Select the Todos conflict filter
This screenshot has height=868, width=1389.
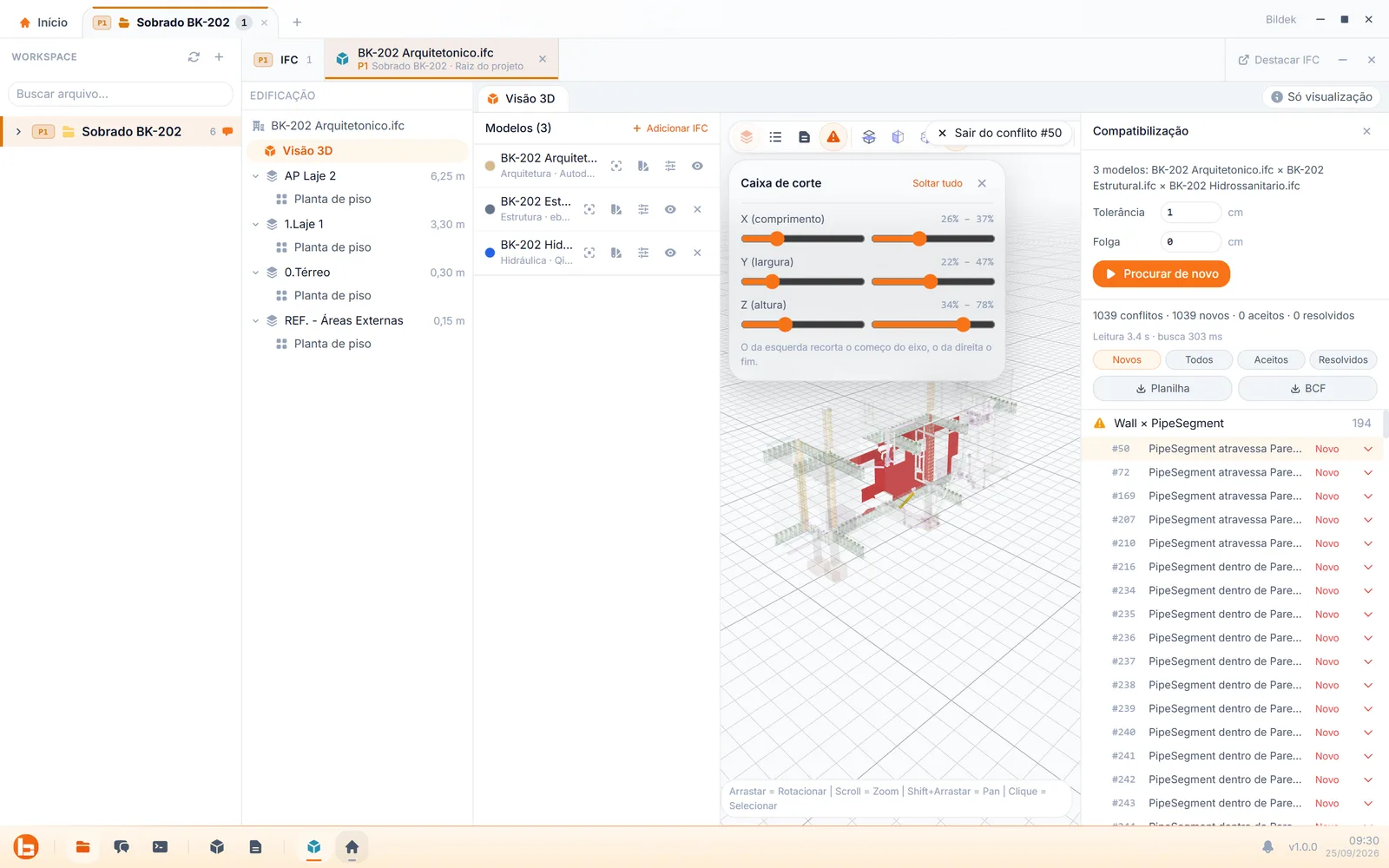(x=1199, y=359)
